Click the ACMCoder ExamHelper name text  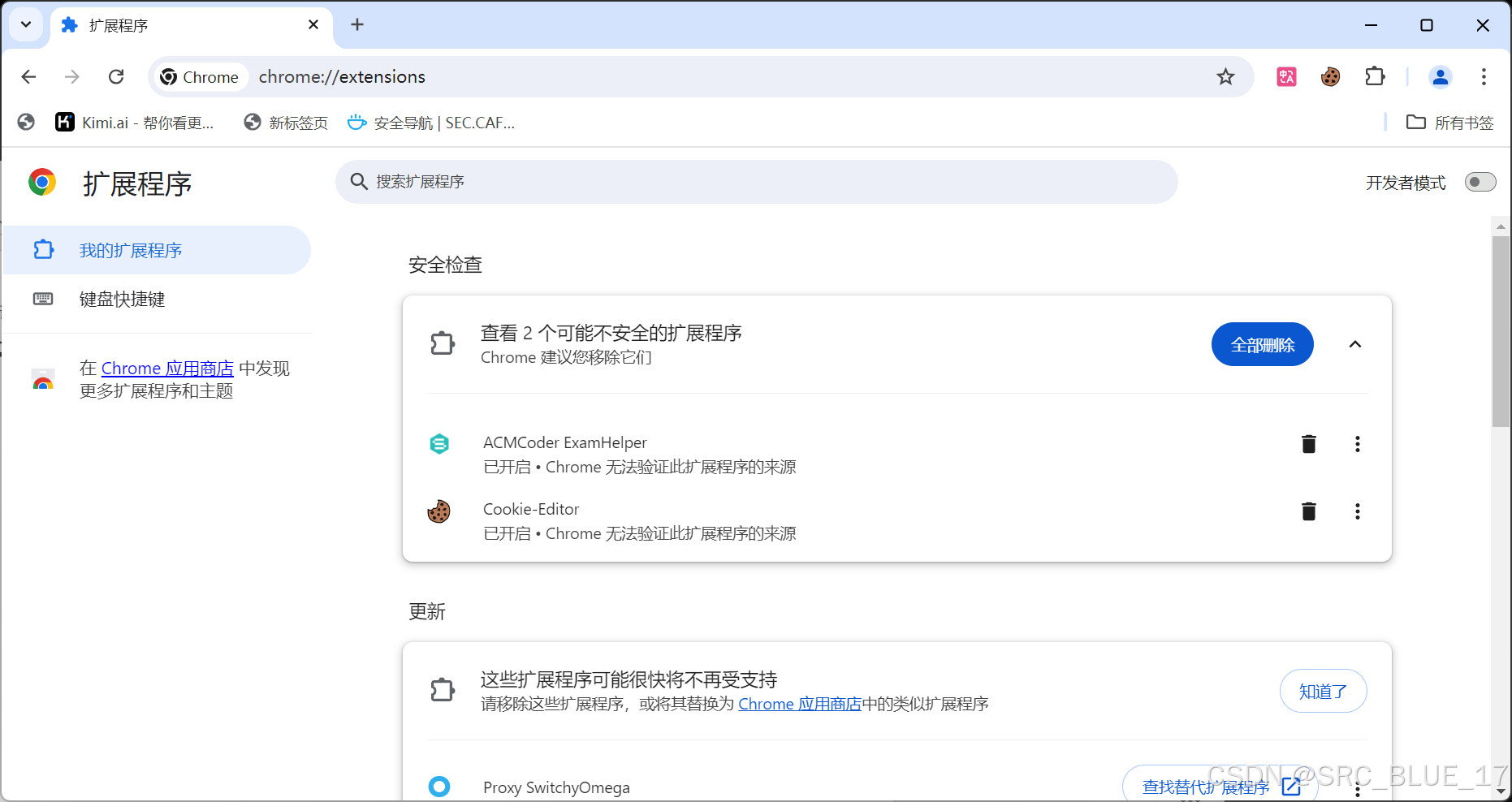click(565, 442)
